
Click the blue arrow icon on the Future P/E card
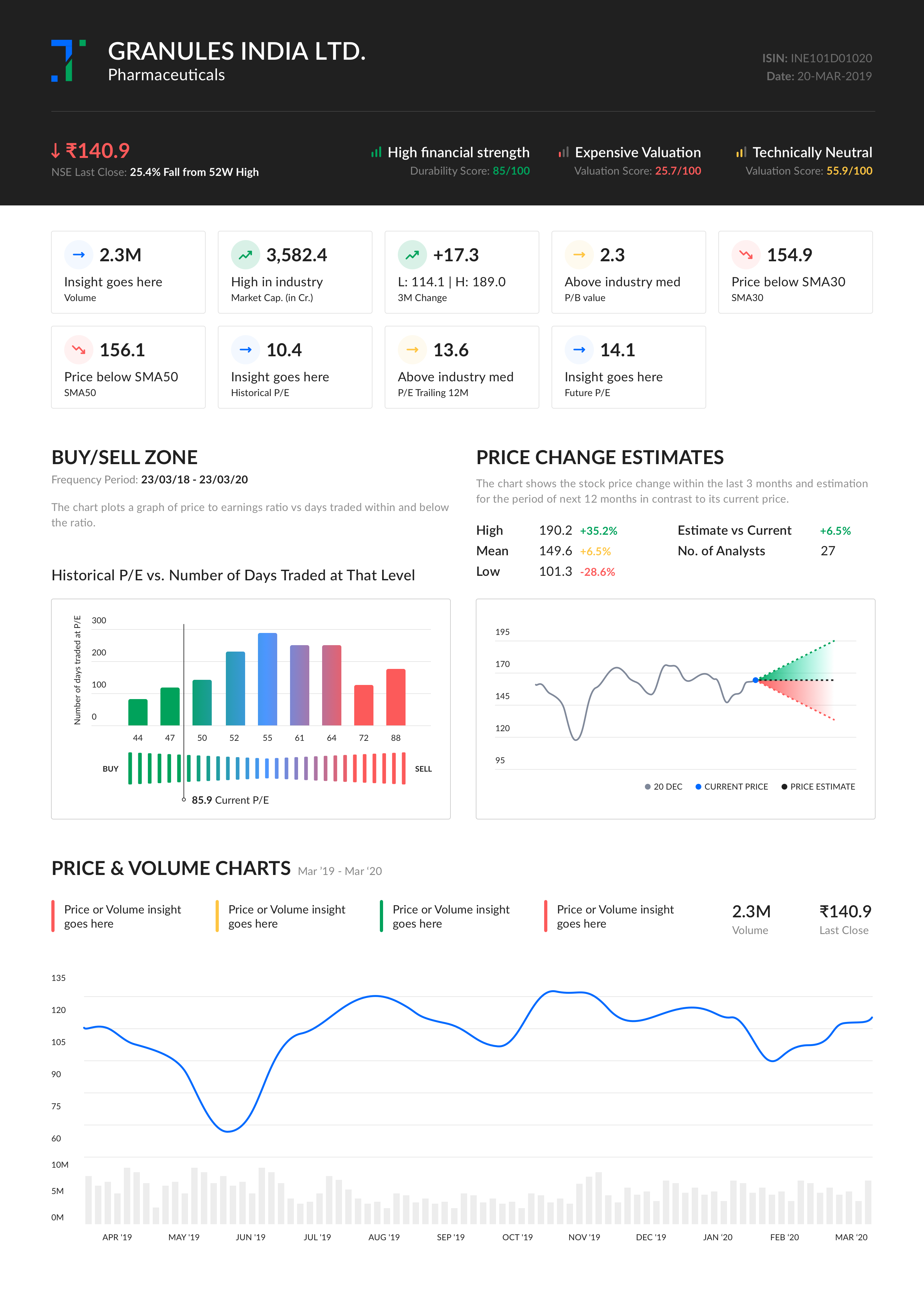[579, 350]
